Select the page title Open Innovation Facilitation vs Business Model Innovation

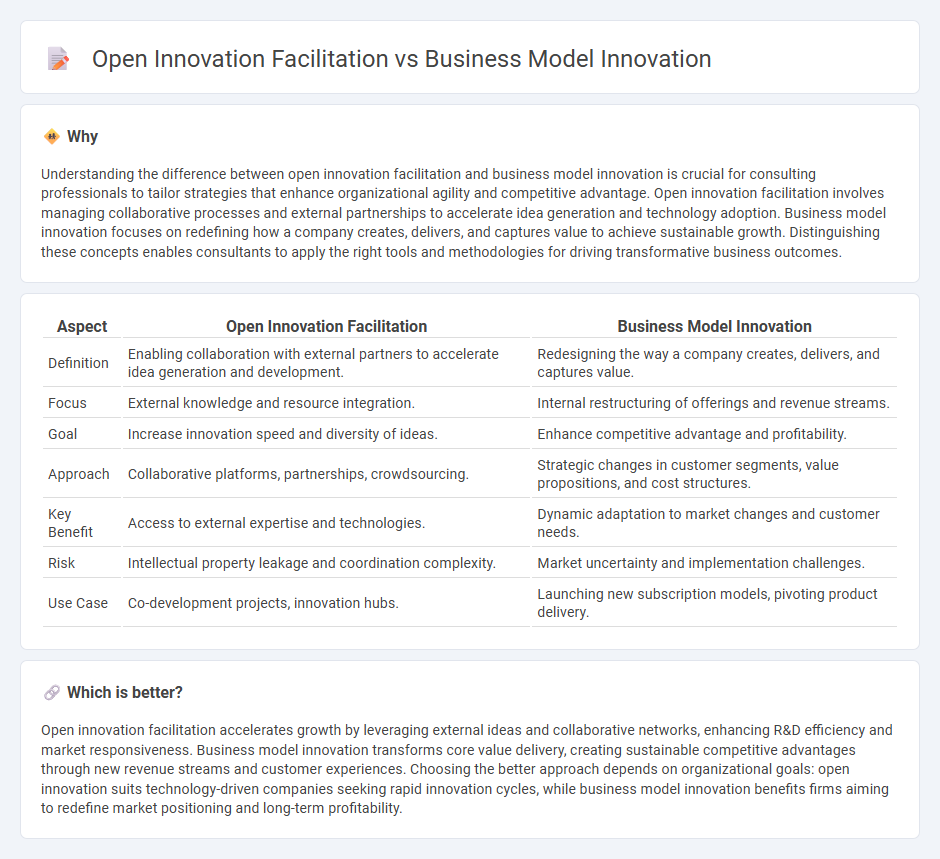pyautogui.click(x=401, y=59)
